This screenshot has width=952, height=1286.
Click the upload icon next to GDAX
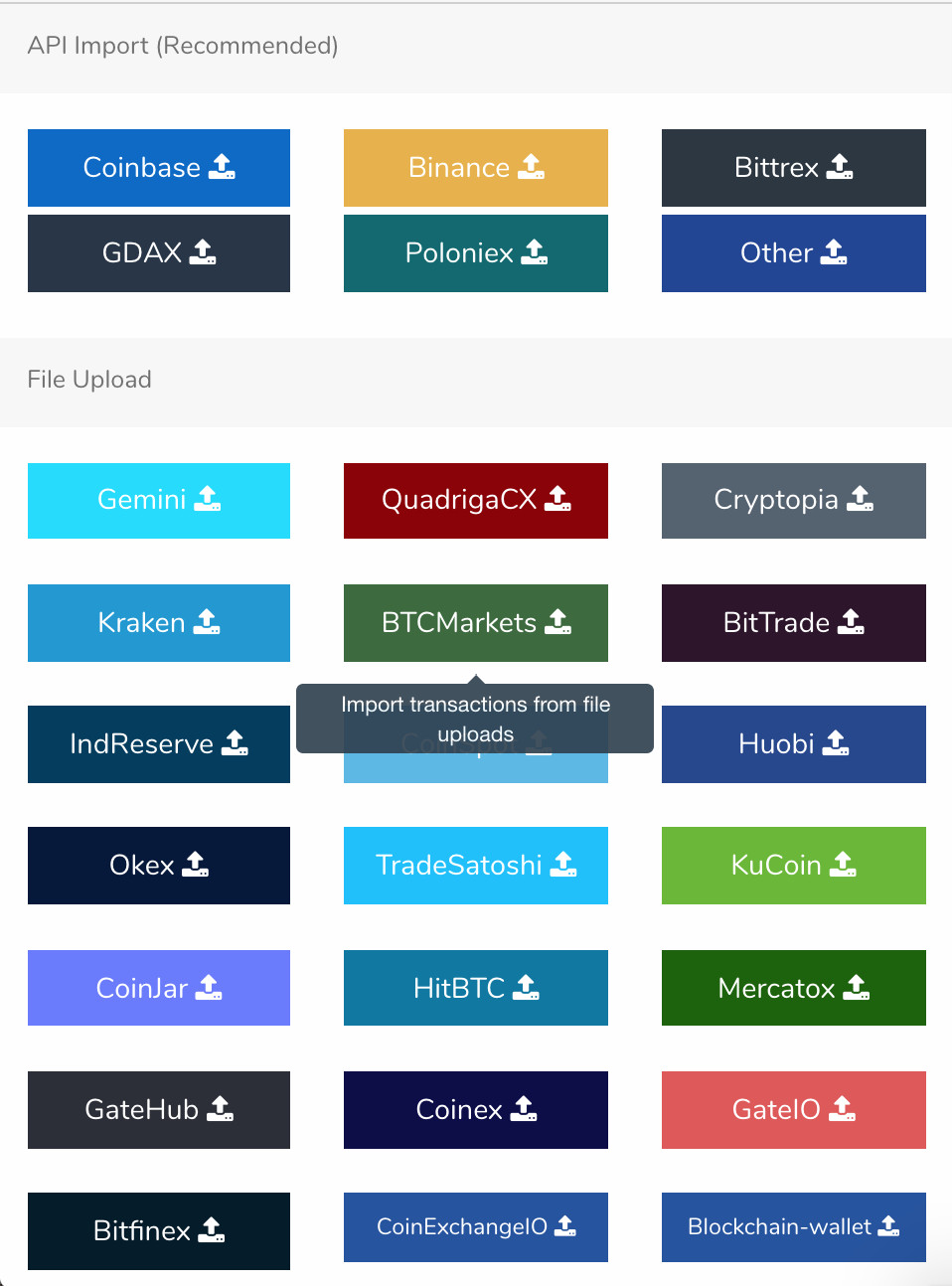[x=203, y=252]
